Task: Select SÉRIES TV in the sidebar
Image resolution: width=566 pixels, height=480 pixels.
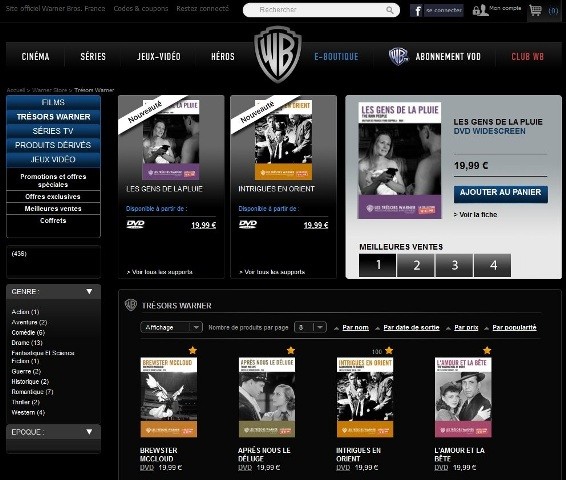Action: pyautogui.click(x=53, y=131)
